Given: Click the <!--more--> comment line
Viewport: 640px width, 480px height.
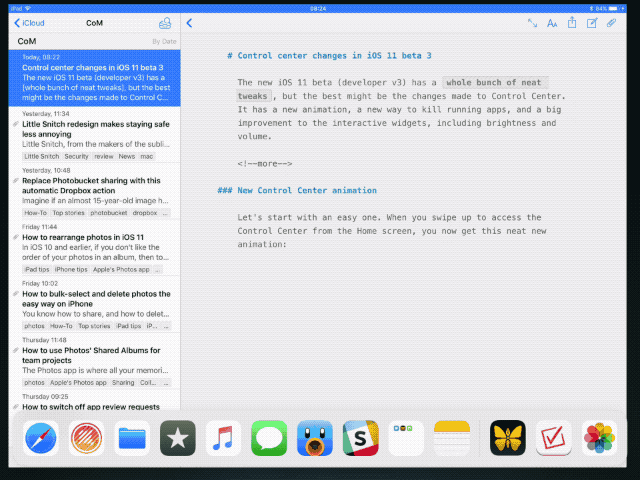Looking at the screenshot, I should point(265,164).
